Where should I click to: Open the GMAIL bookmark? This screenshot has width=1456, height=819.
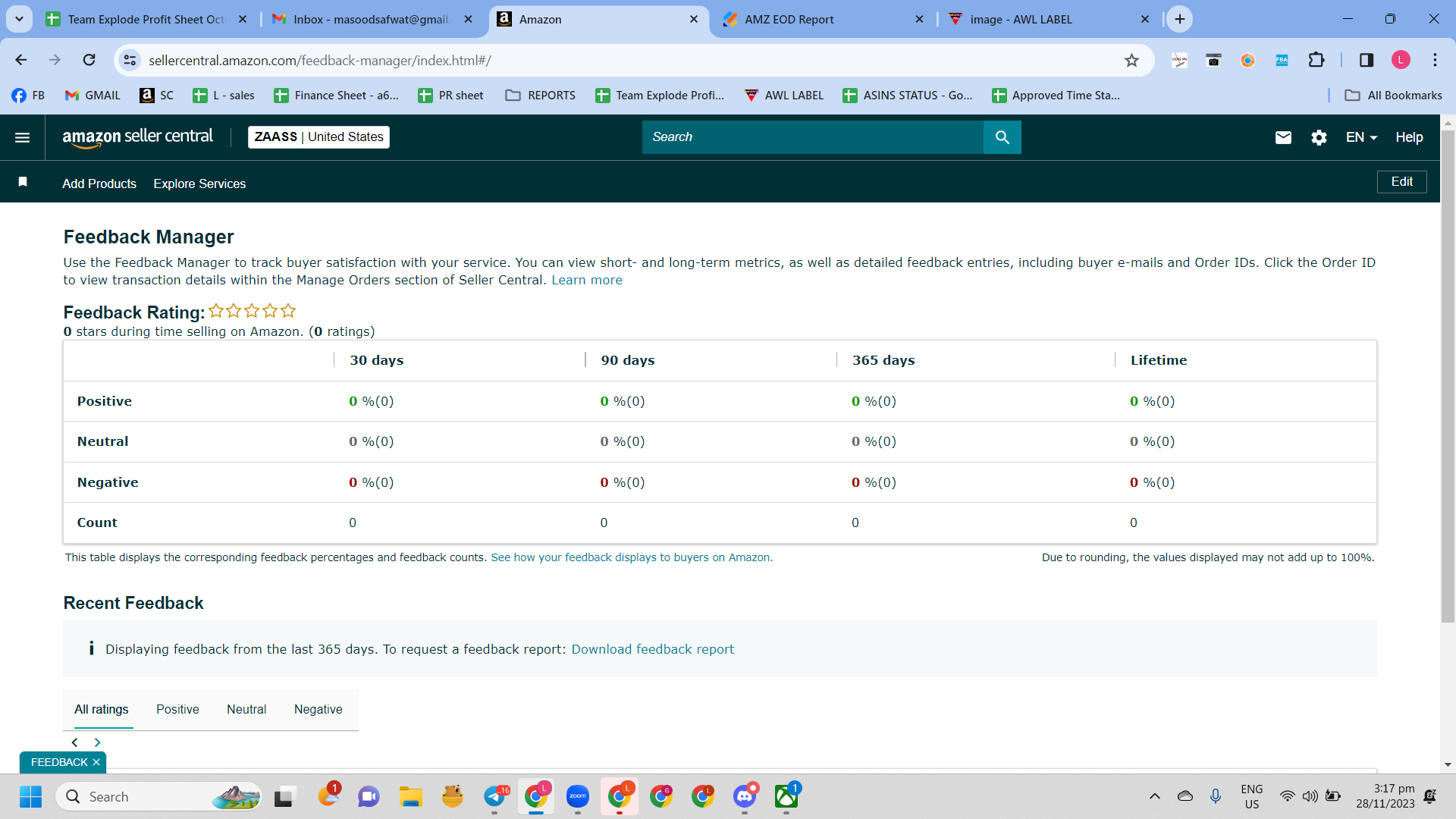93,96
